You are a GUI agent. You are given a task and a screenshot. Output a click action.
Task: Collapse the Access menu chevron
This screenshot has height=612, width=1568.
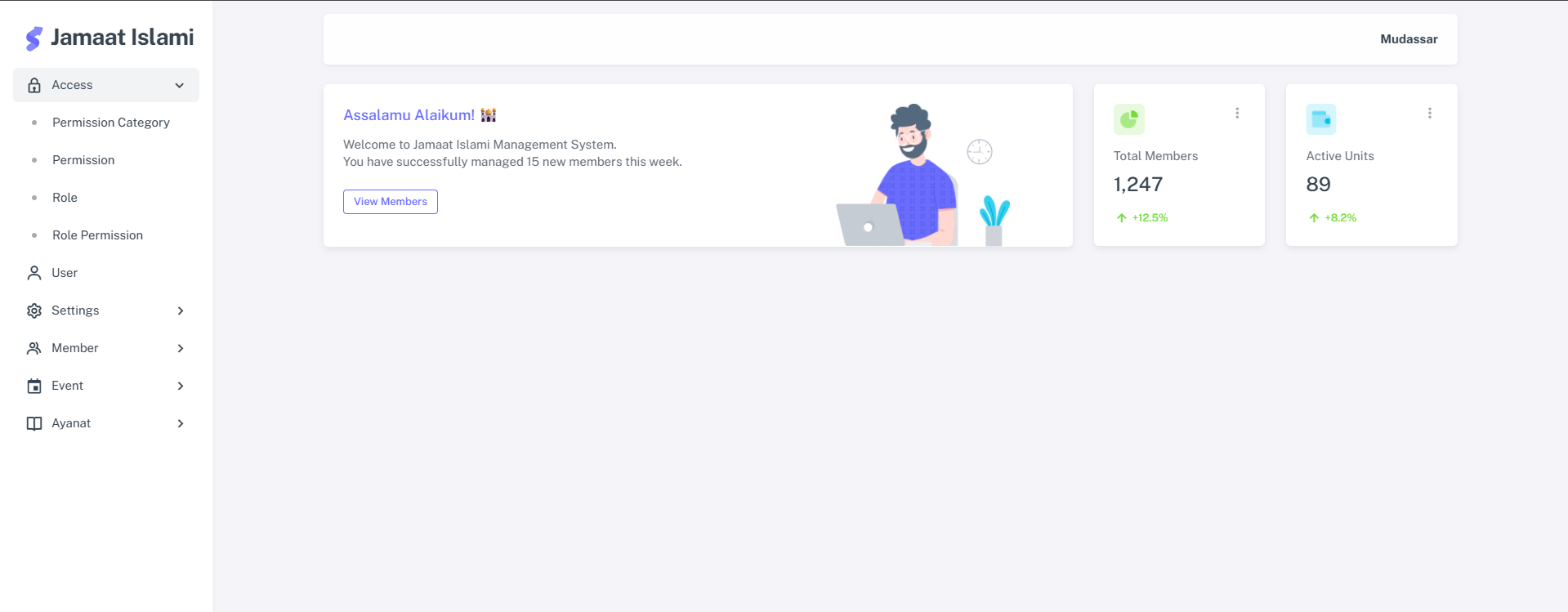[180, 85]
